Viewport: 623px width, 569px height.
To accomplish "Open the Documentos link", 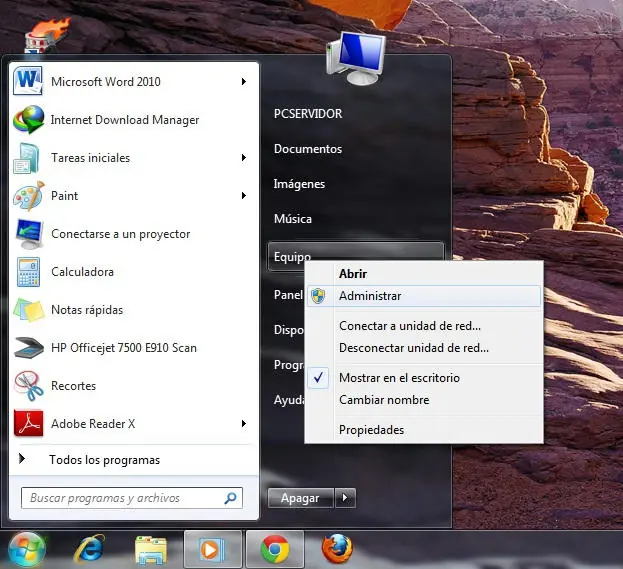I will [x=308, y=149].
